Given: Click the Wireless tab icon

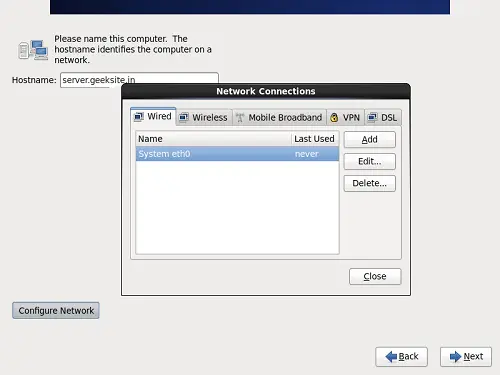Looking at the screenshot, I should point(184,118).
